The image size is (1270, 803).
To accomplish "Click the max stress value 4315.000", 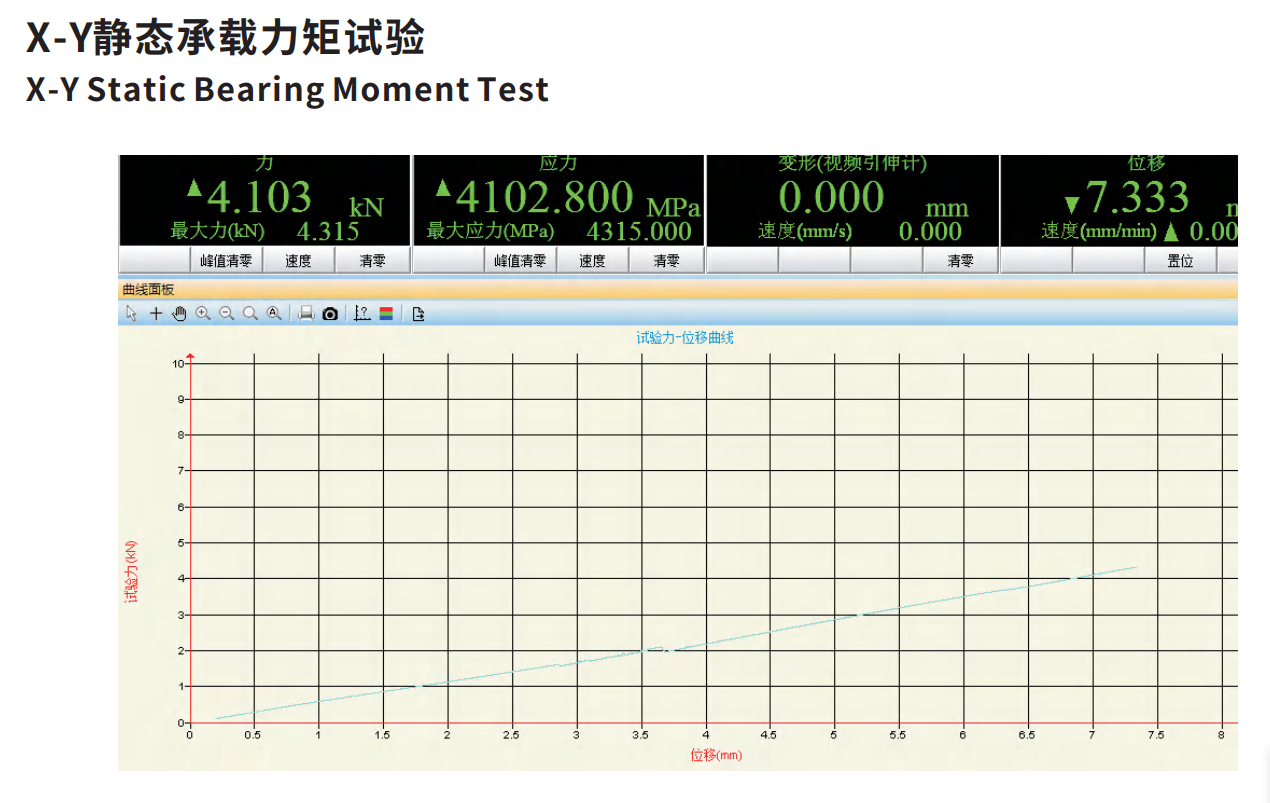I will (x=638, y=232).
